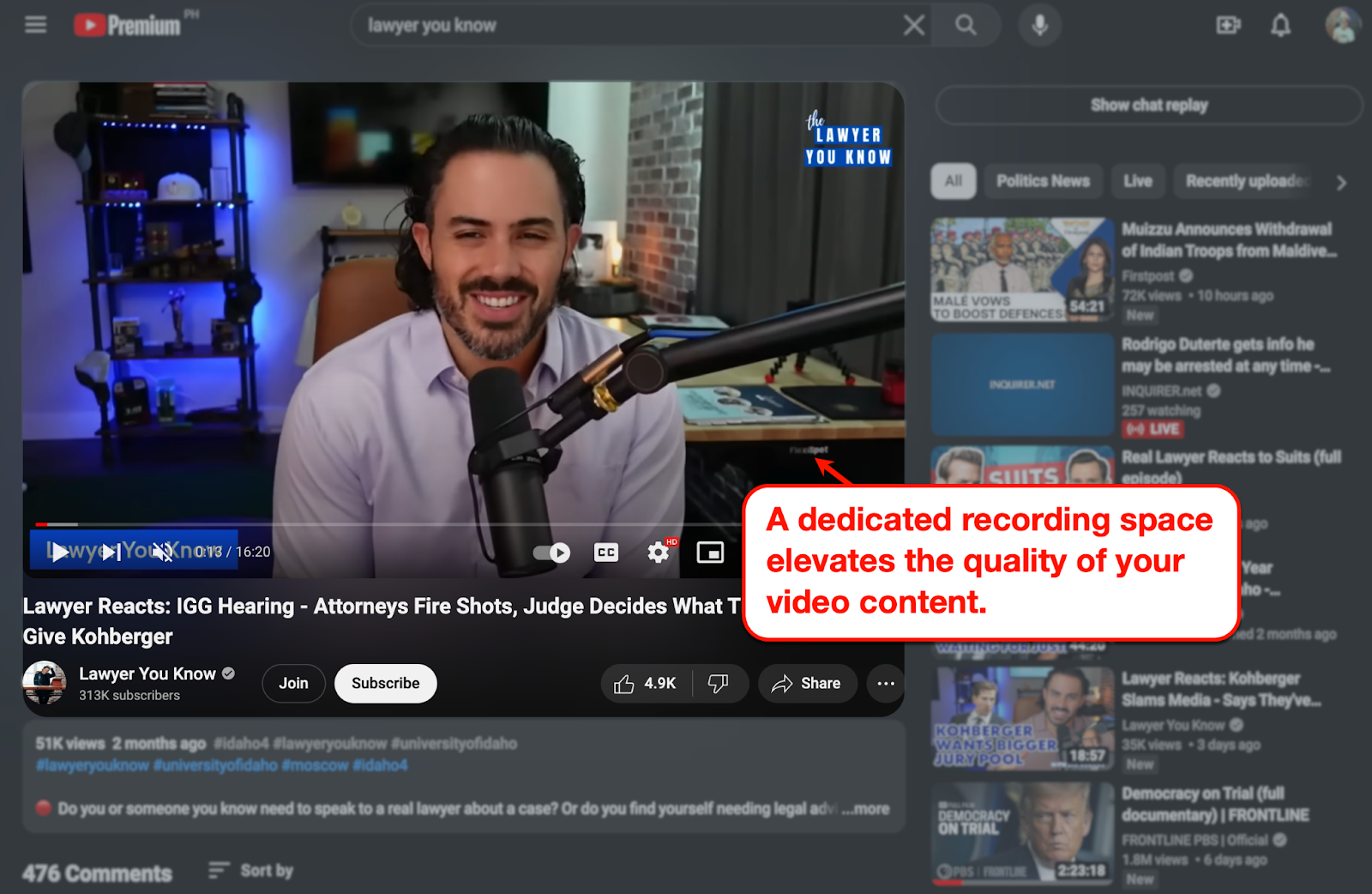Unmute the video volume
The image size is (1372, 894).
(x=163, y=552)
